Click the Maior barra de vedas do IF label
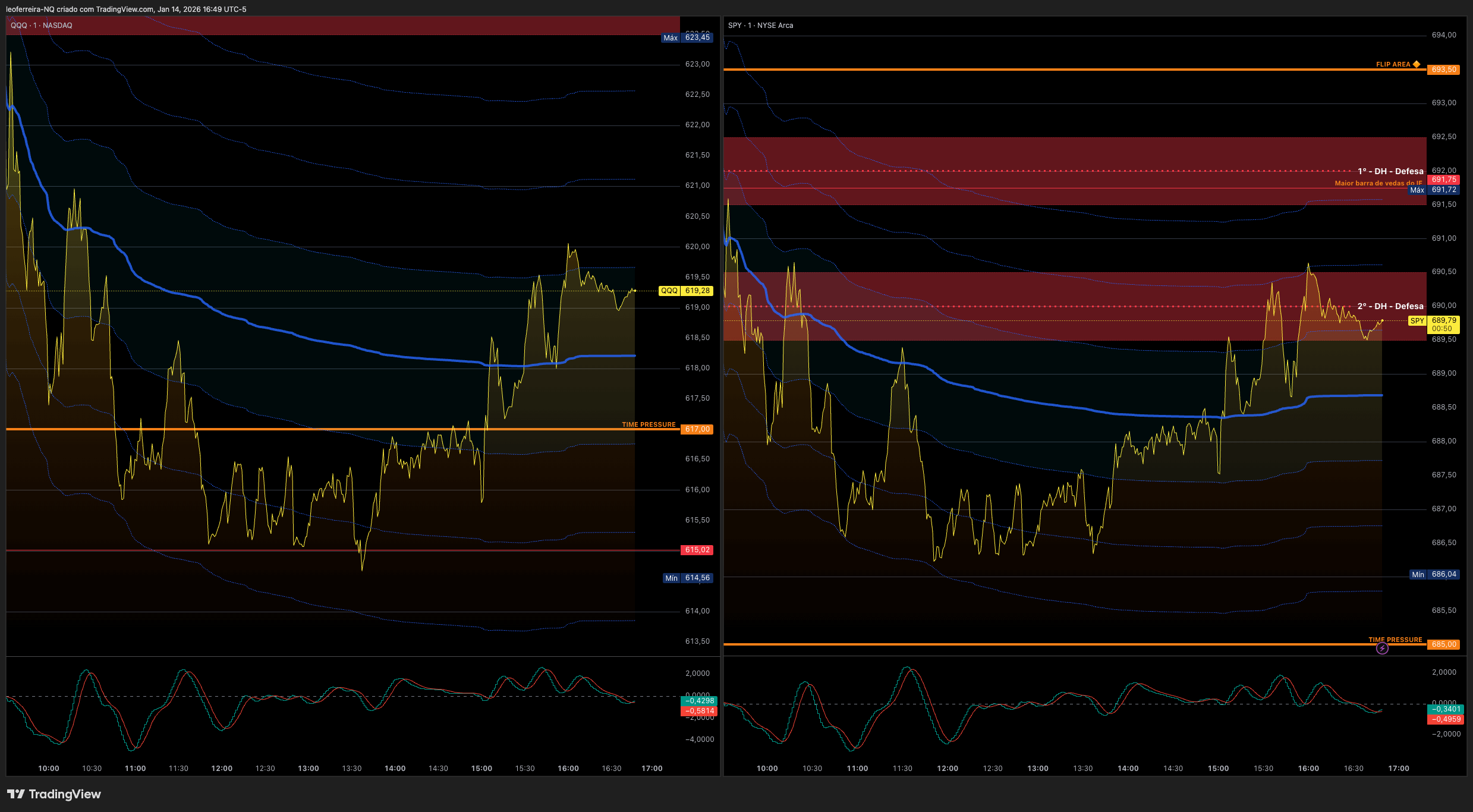This screenshot has width=1473, height=812. tap(1378, 183)
